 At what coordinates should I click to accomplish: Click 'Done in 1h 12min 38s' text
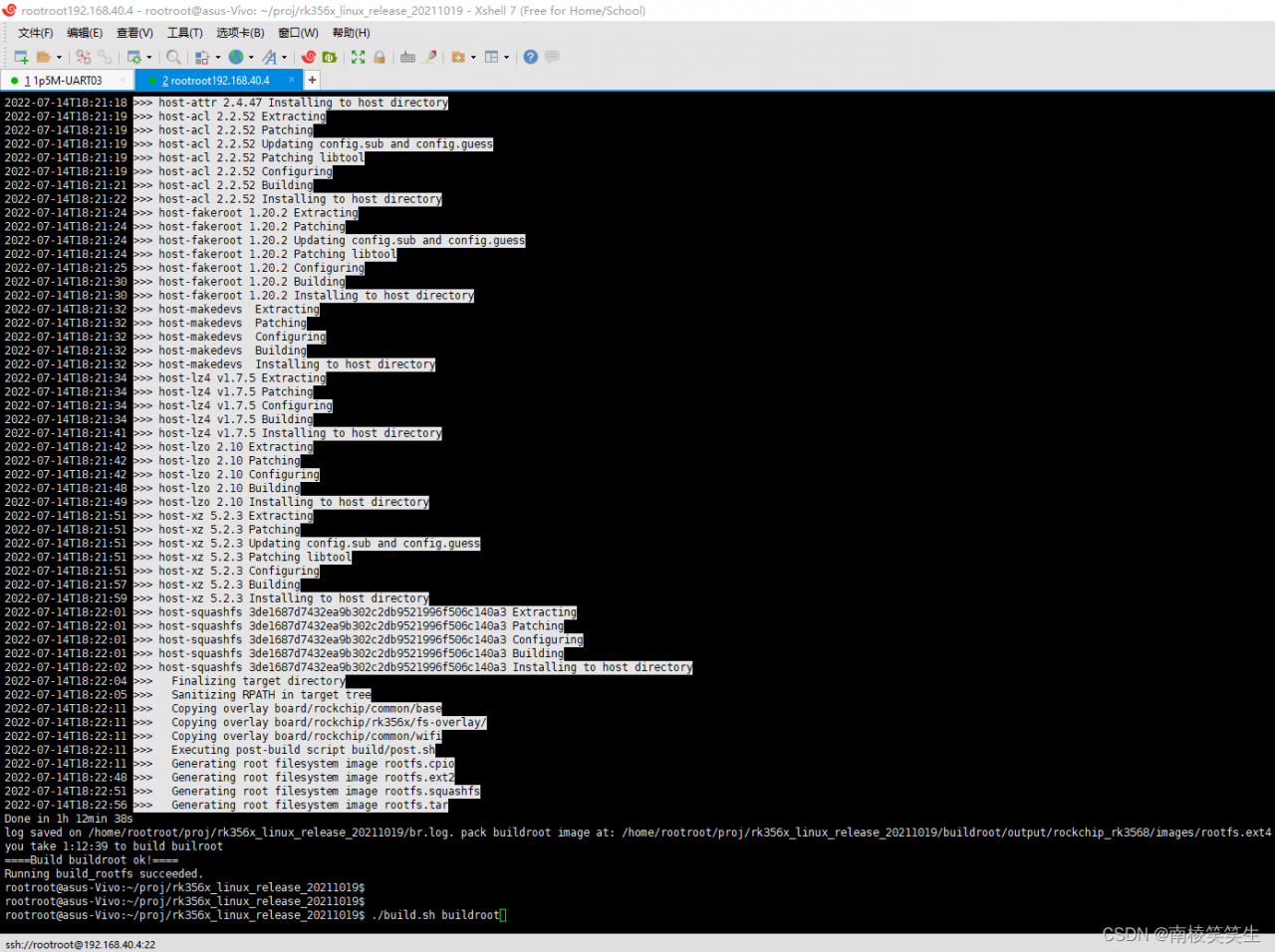coord(69,819)
